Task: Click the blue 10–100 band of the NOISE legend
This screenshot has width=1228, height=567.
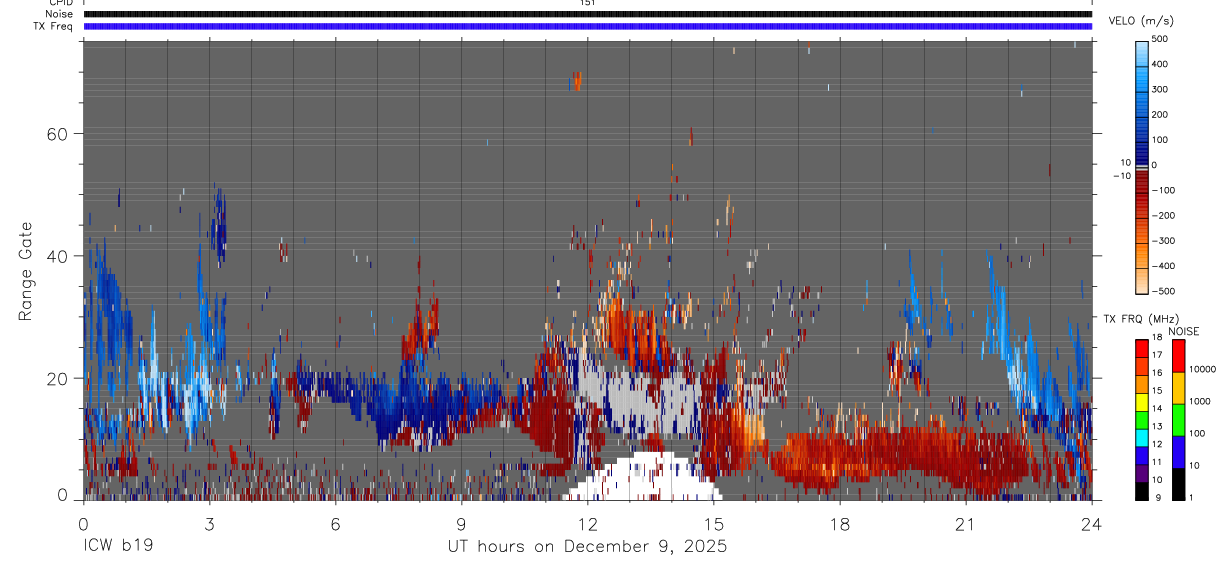Action: 1179,451
